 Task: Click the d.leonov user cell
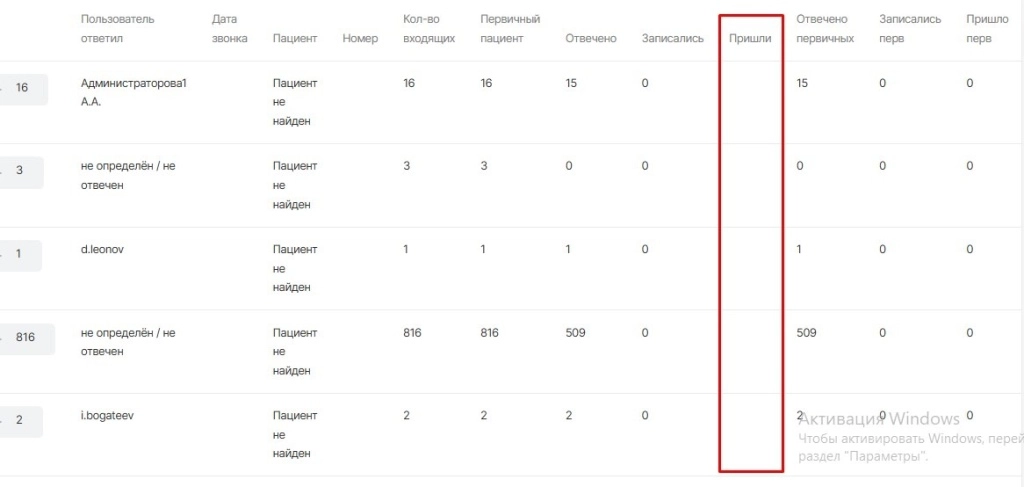[x=105, y=249]
